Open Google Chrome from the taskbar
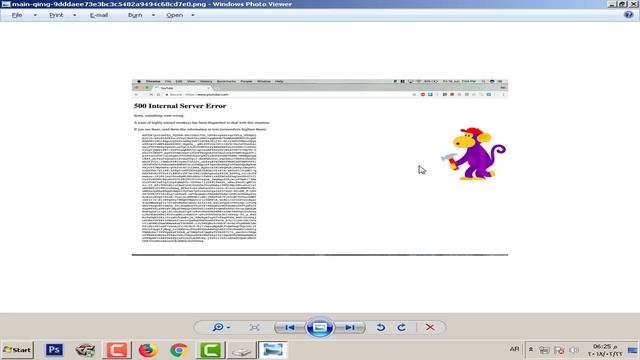The image size is (640, 360). (179, 350)
